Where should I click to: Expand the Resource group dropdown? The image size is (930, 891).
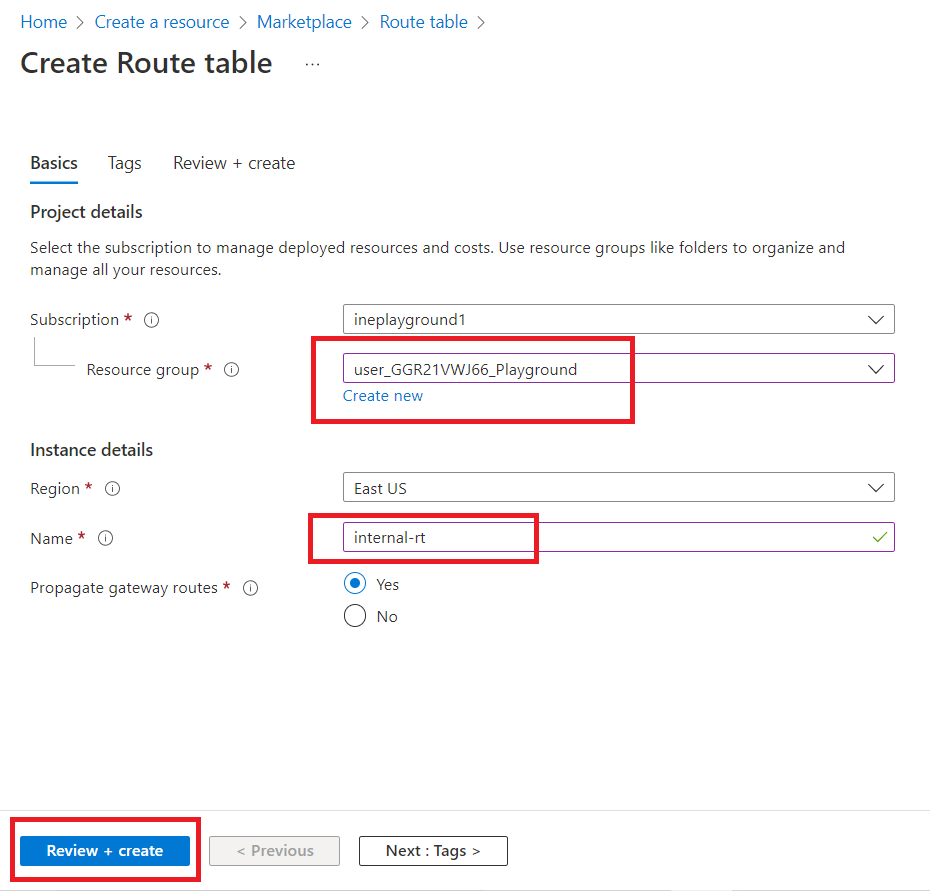[618, 369]
